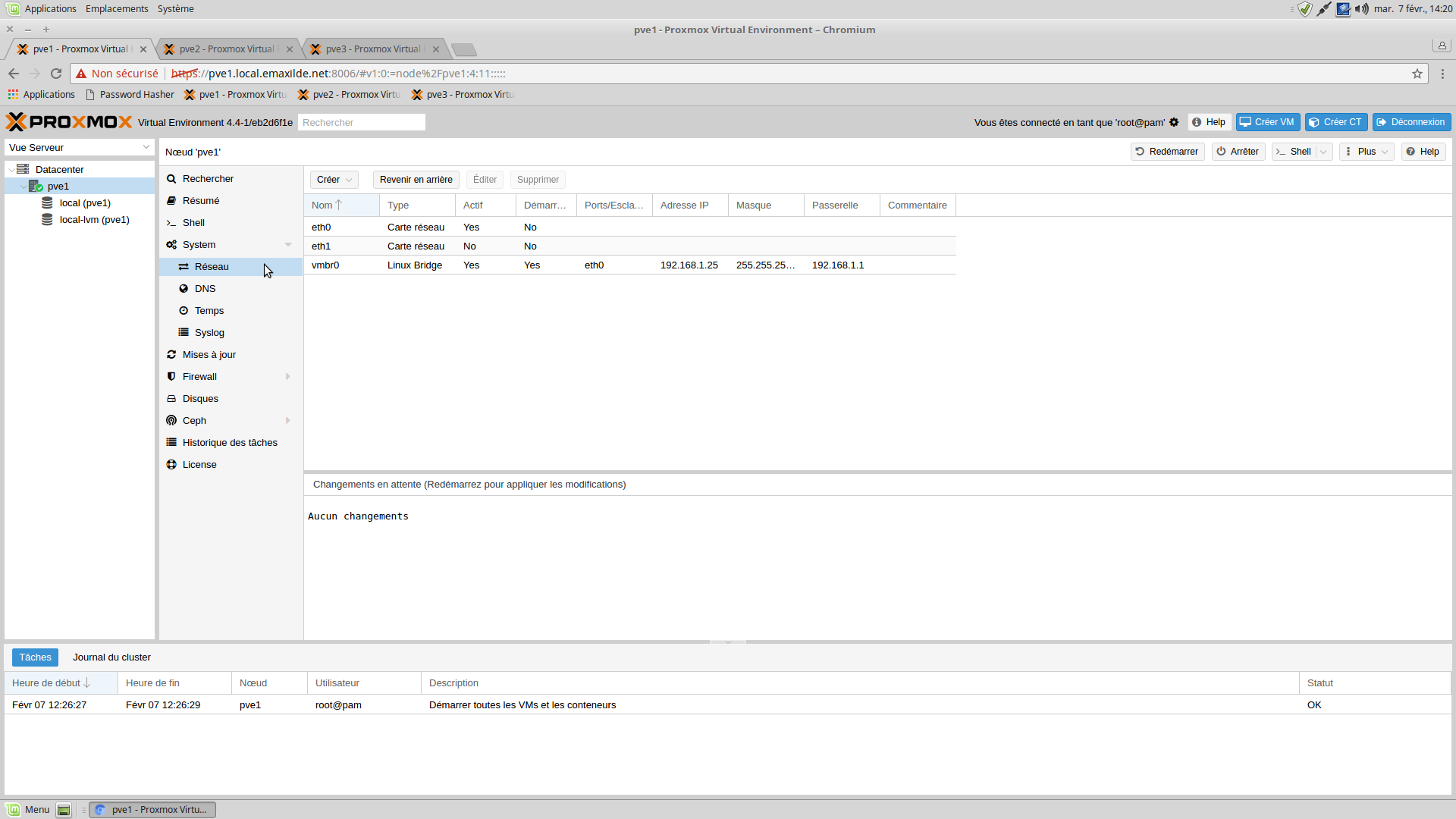Click the Password Hasher bookmark

pyautogui.click(x=130, y=95)
